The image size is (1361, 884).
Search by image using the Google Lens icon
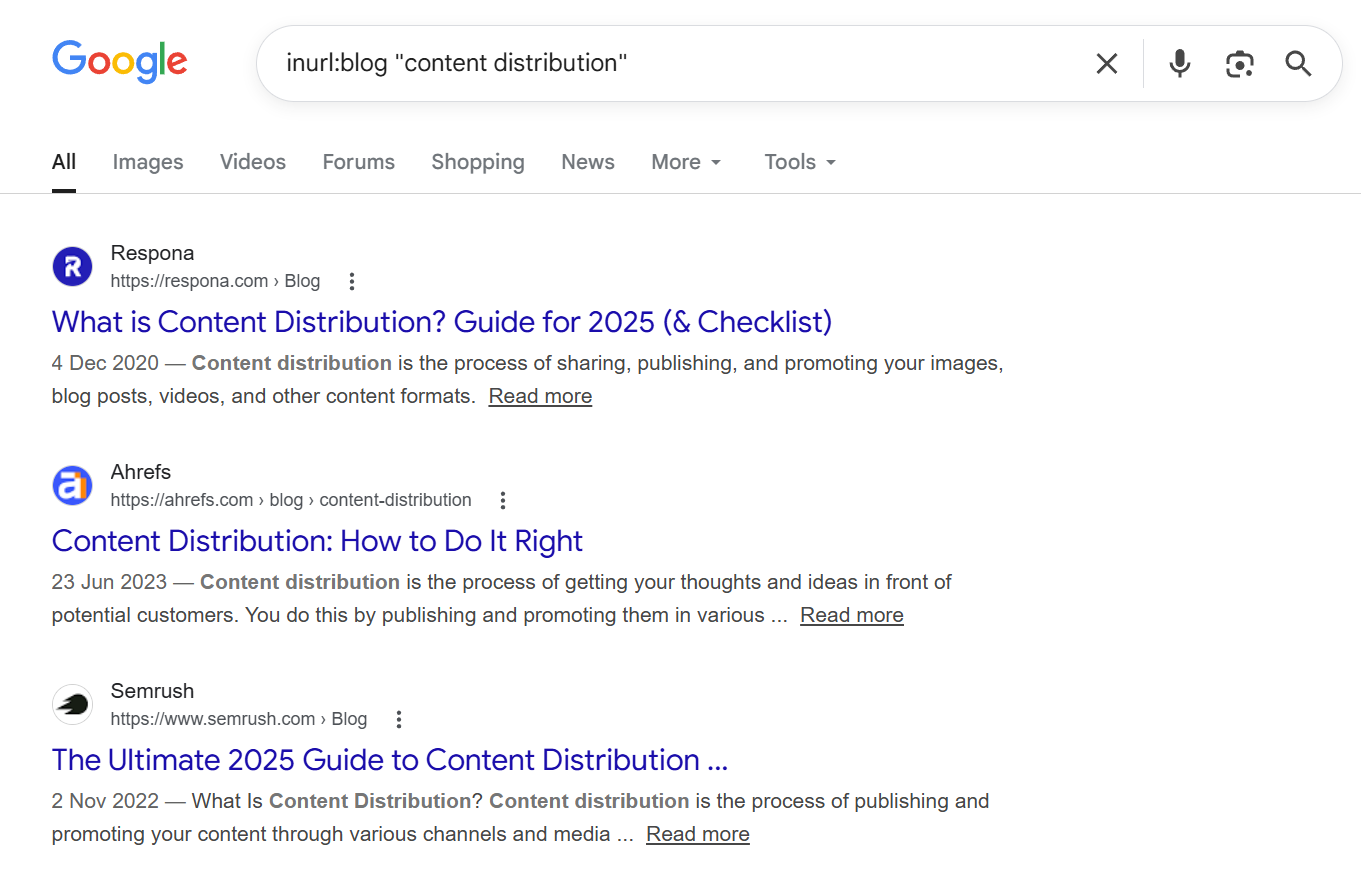tap(1240, 63)
